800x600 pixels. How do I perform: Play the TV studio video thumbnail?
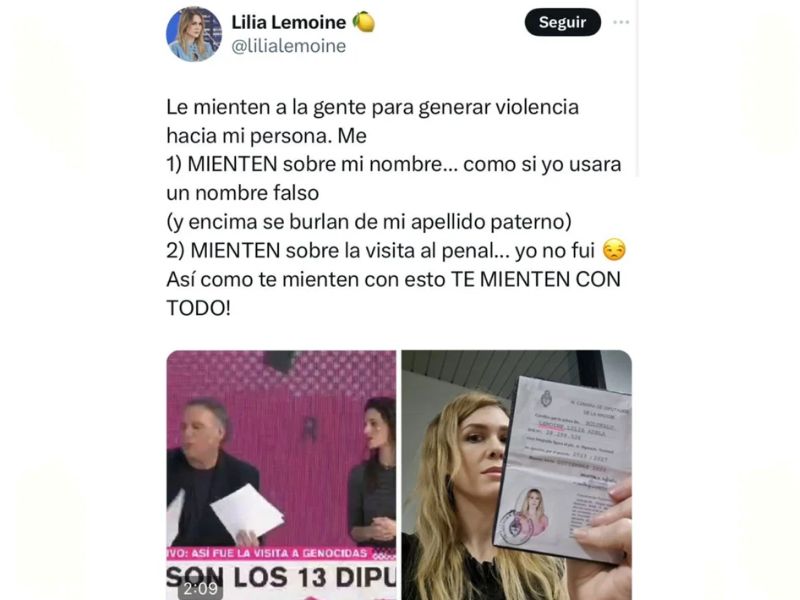pyautogui.click(x=281, y=475)
